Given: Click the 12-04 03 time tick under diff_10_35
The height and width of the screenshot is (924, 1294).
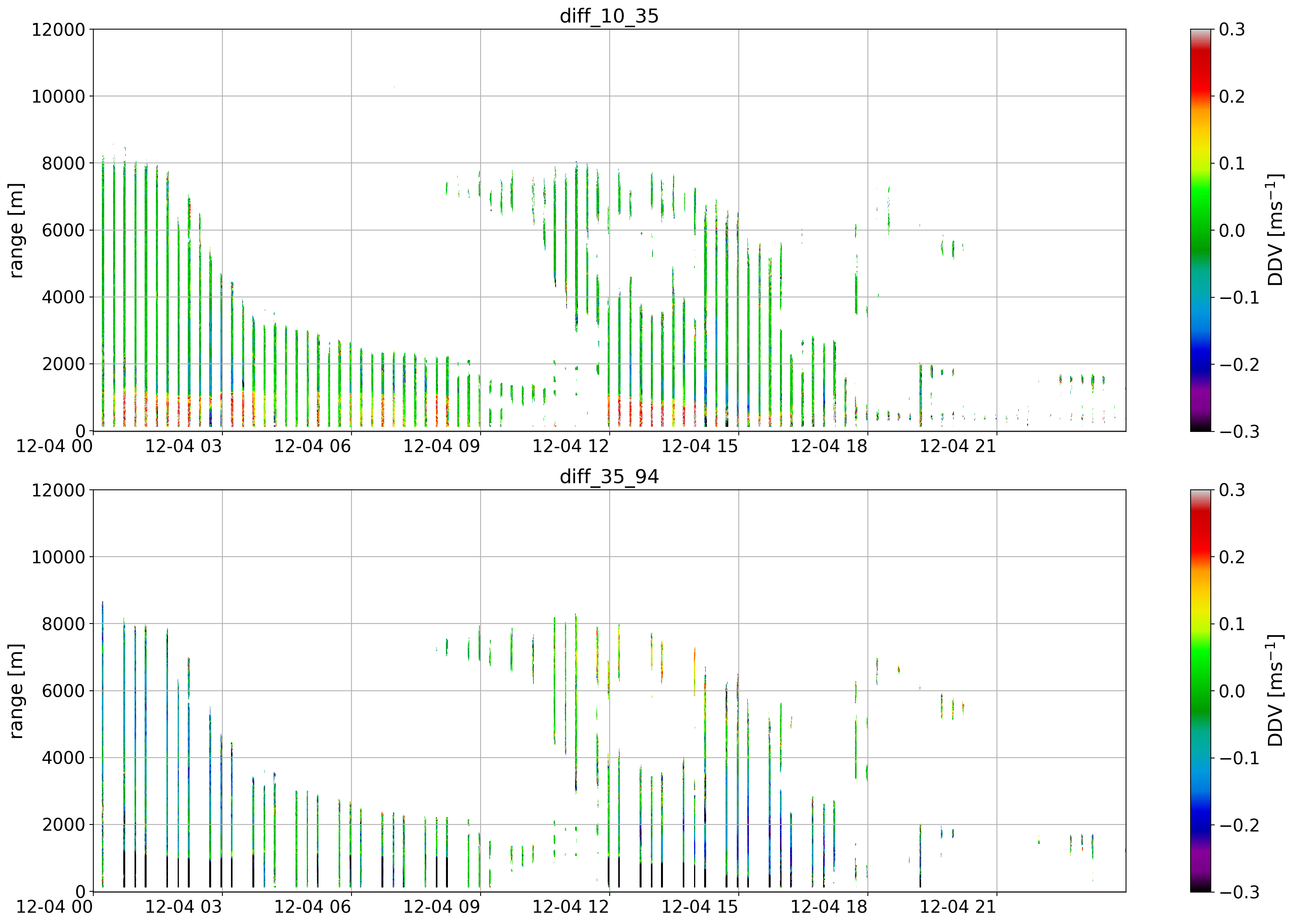Looking at the screenshot, I should pos(183,446).
